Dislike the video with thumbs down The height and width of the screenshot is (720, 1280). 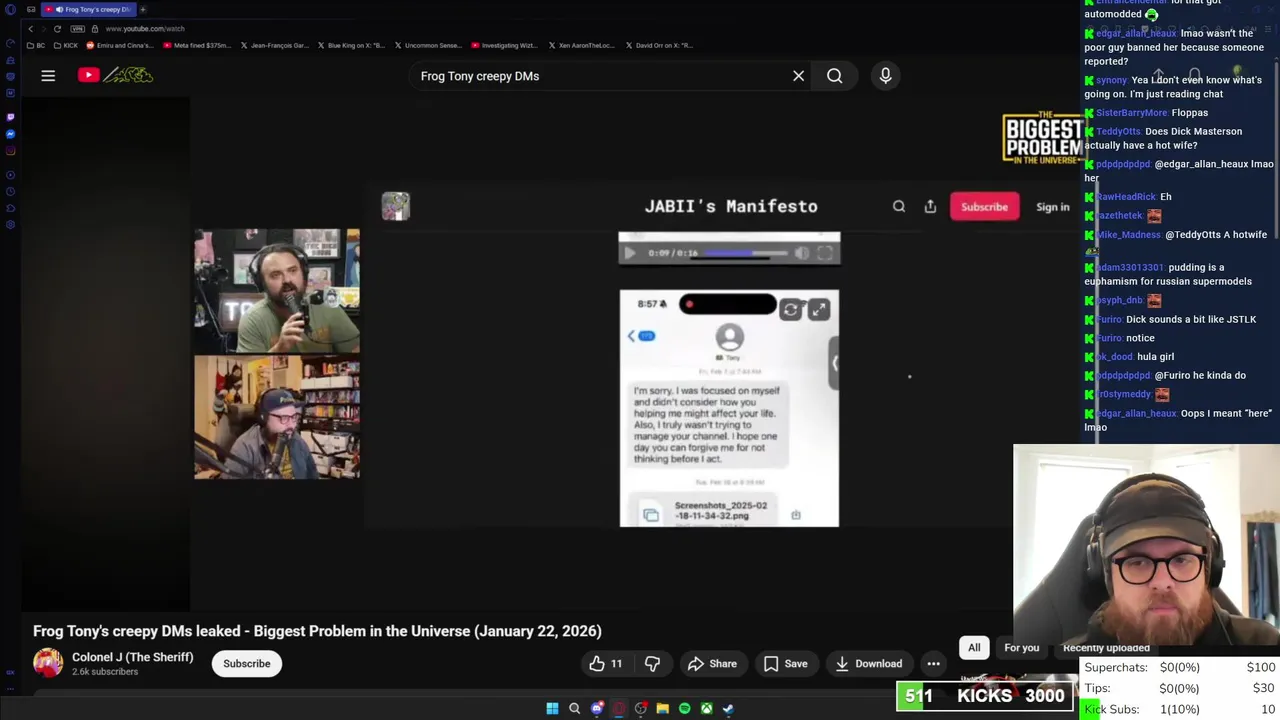tap(652, 664)
